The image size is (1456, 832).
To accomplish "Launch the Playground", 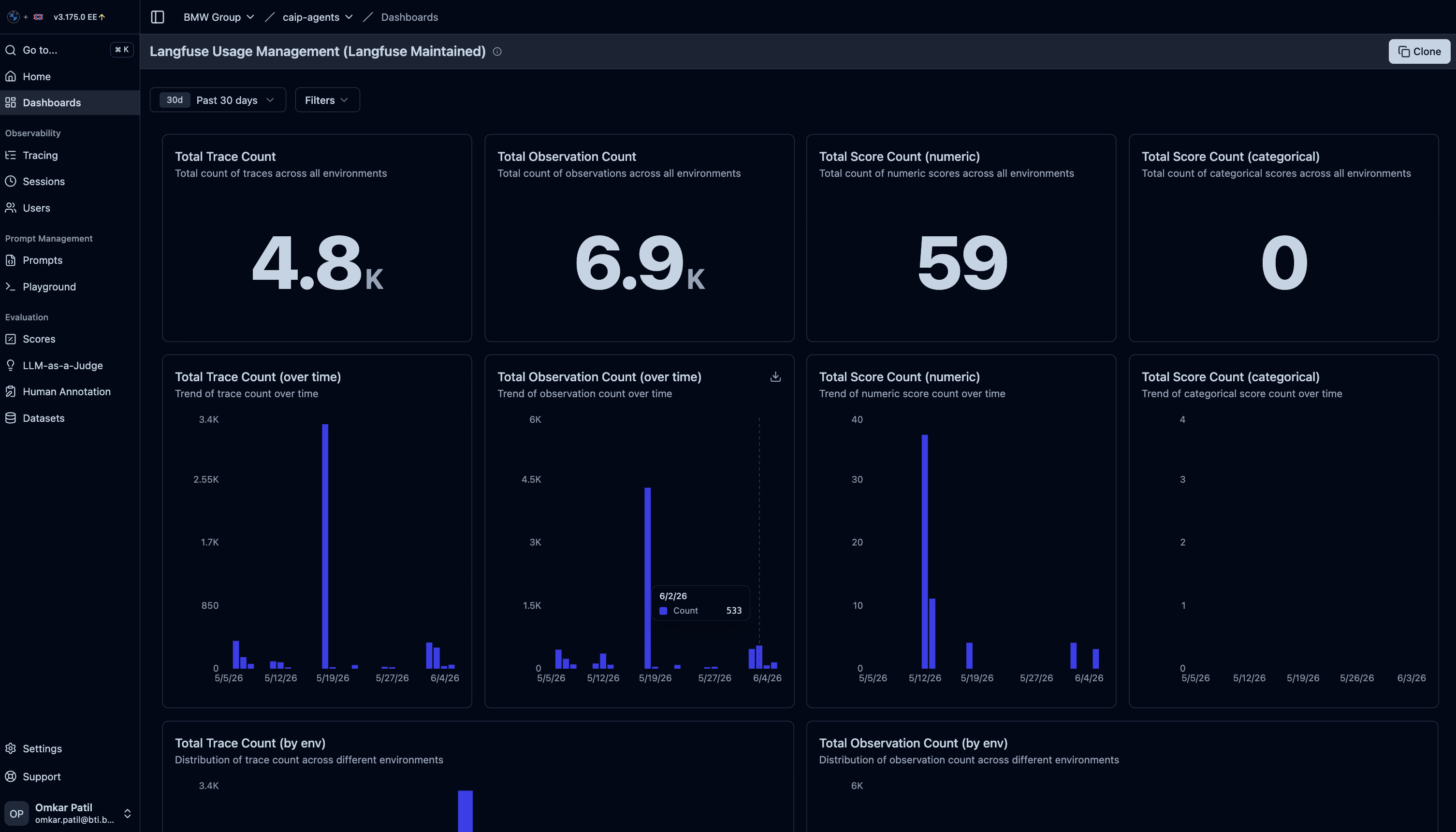I will click(69, 287).
